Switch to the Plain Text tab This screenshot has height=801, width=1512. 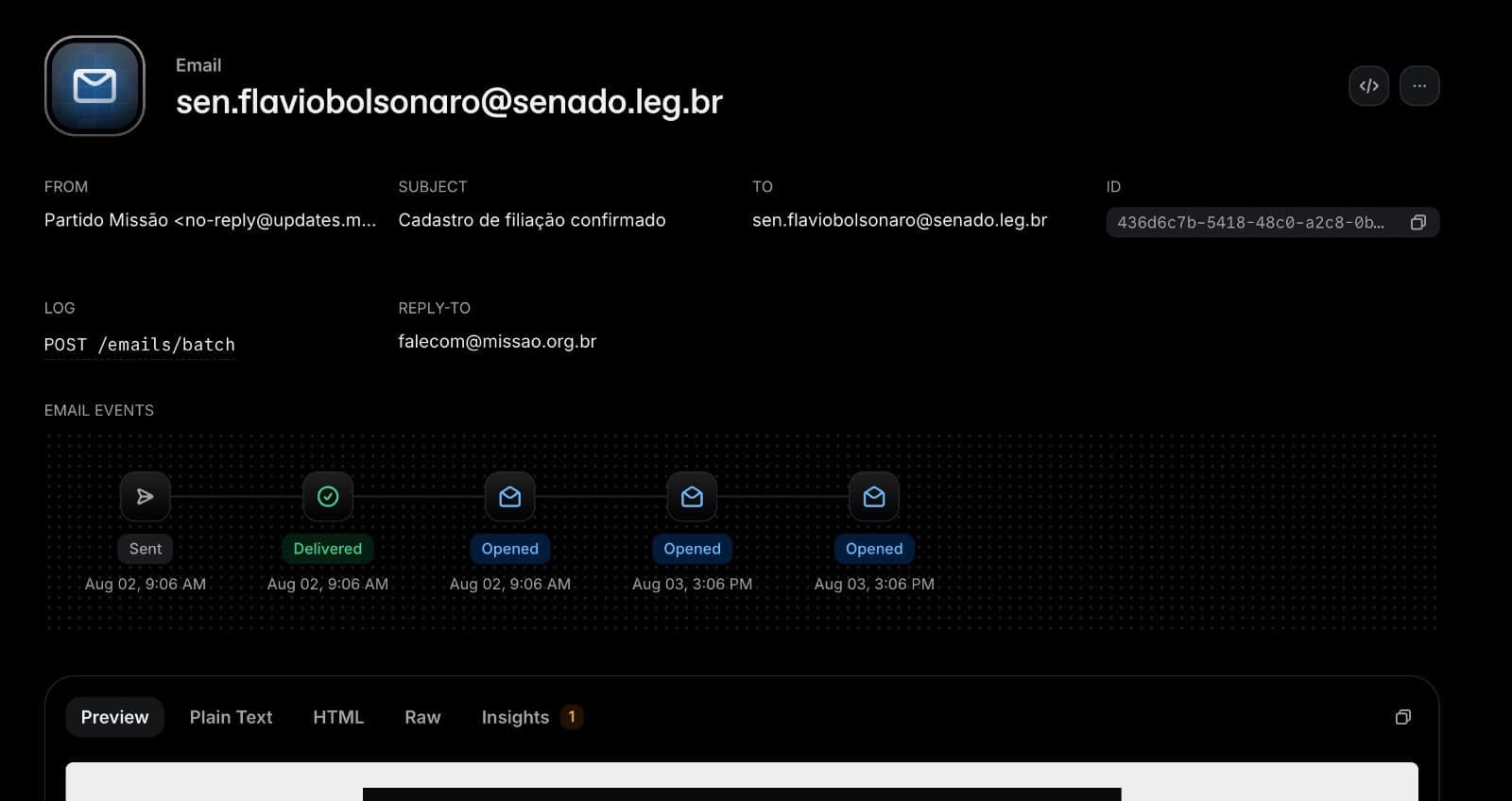pos(231,718)
